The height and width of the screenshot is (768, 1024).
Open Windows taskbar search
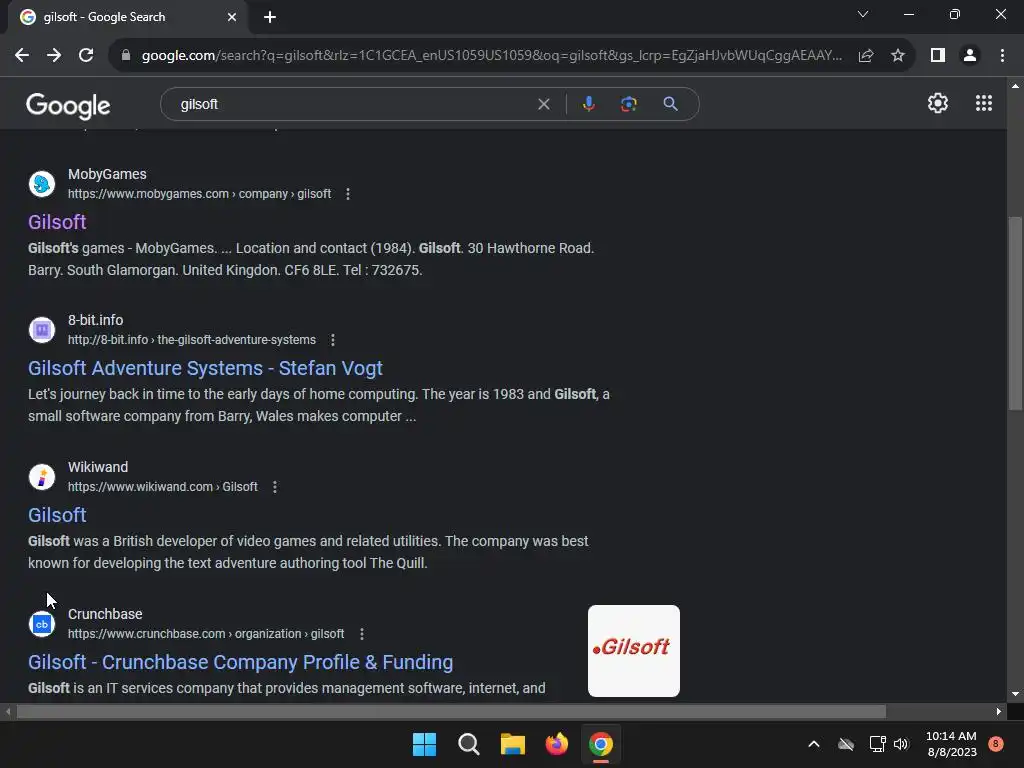[x=469, y=744]
